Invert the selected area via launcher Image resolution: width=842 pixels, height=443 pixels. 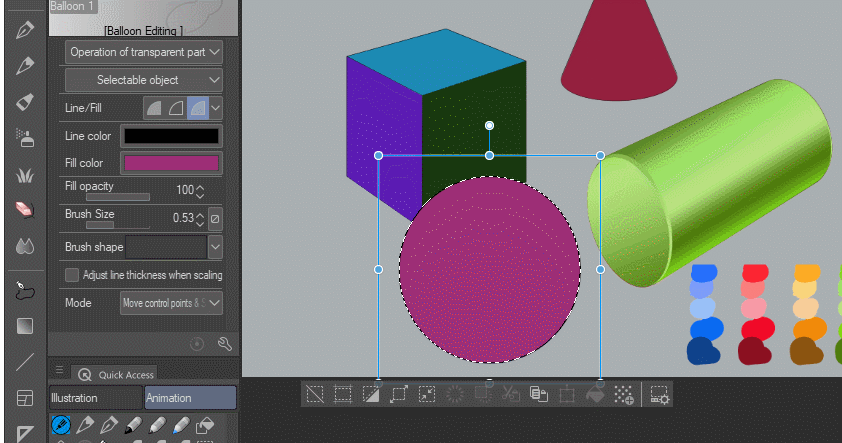[x=371, y=395]
